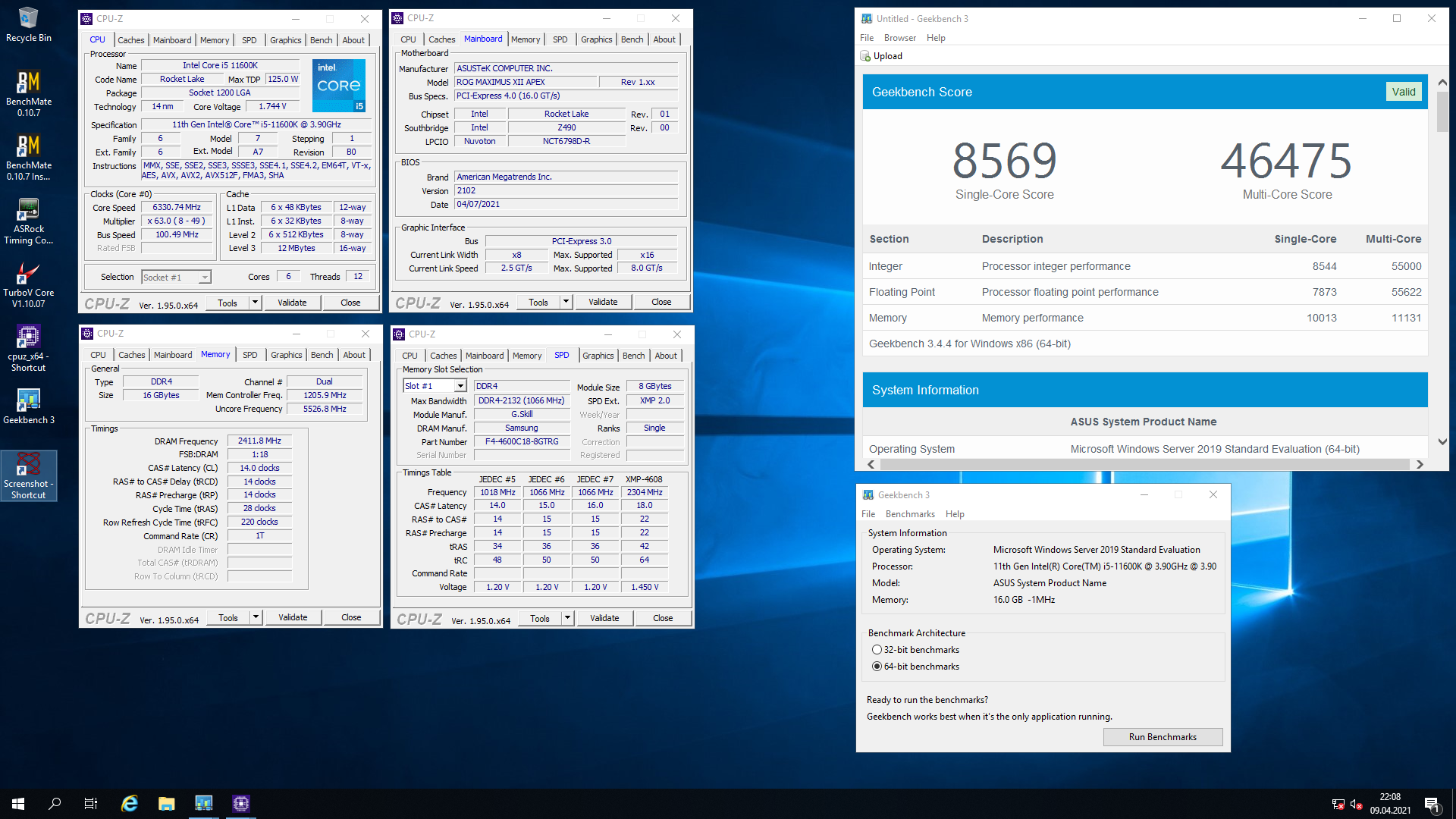Open network status tray icon
This screenshot has width=1456, height=819.
pos(1338,804)
